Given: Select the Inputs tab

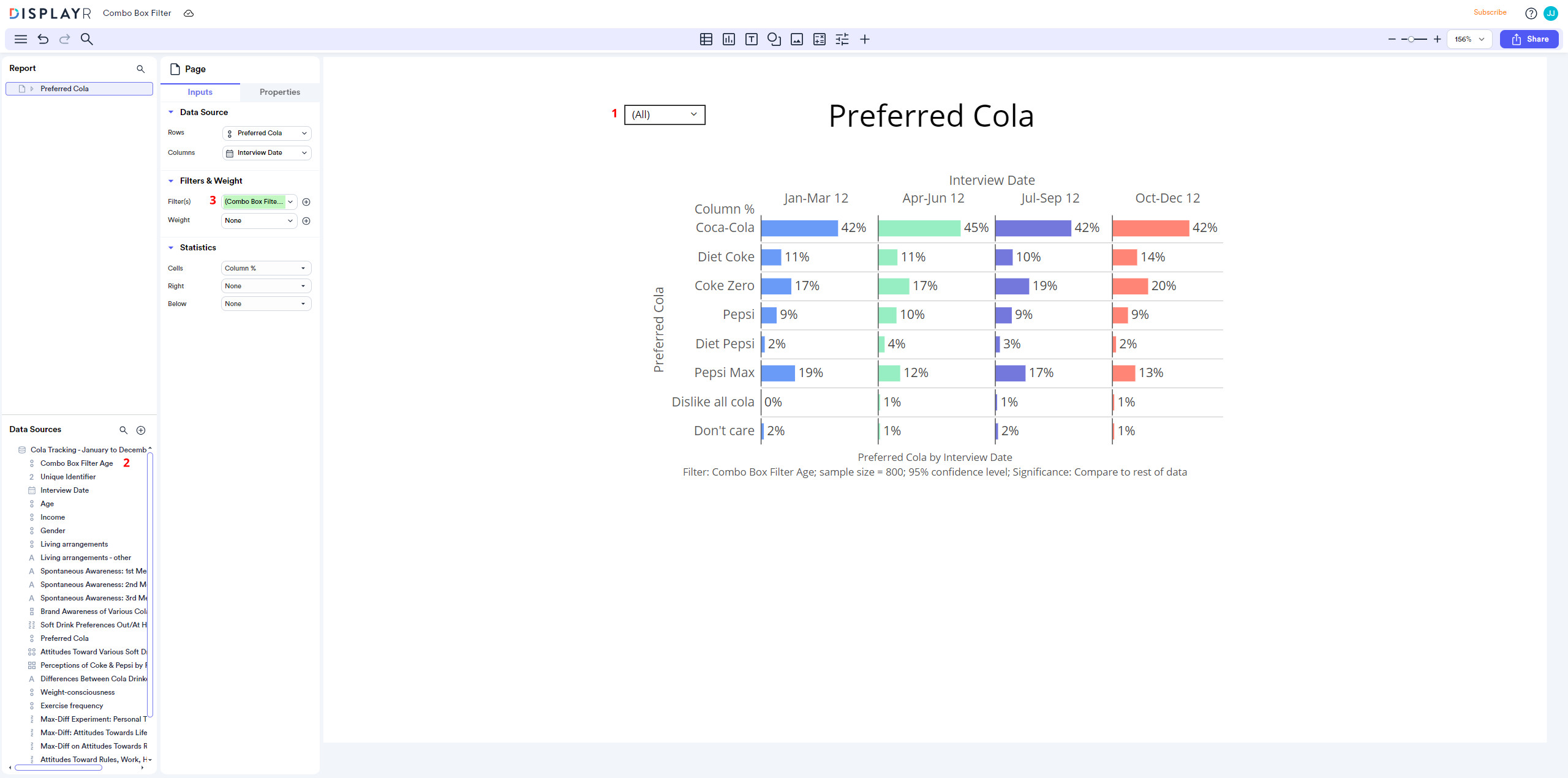Looking at the screenshot, I should tap(200, 92).
